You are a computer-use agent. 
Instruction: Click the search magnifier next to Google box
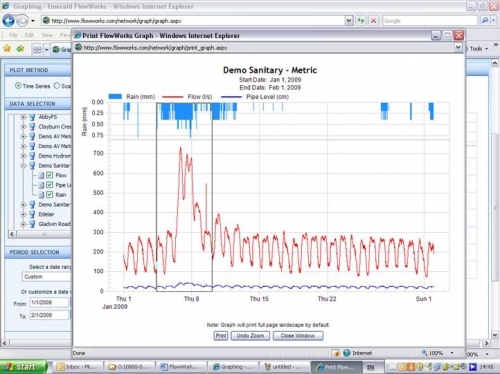(485, 21)
